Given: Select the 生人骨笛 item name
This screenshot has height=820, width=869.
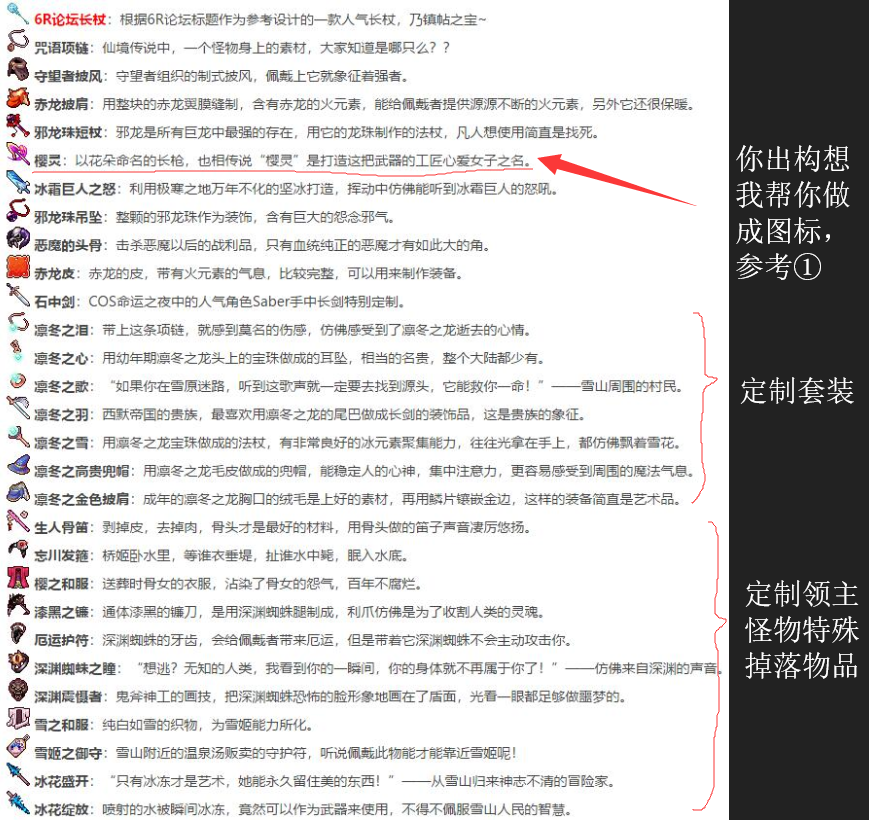Looking at the screenshot, I should click(62, 527).
